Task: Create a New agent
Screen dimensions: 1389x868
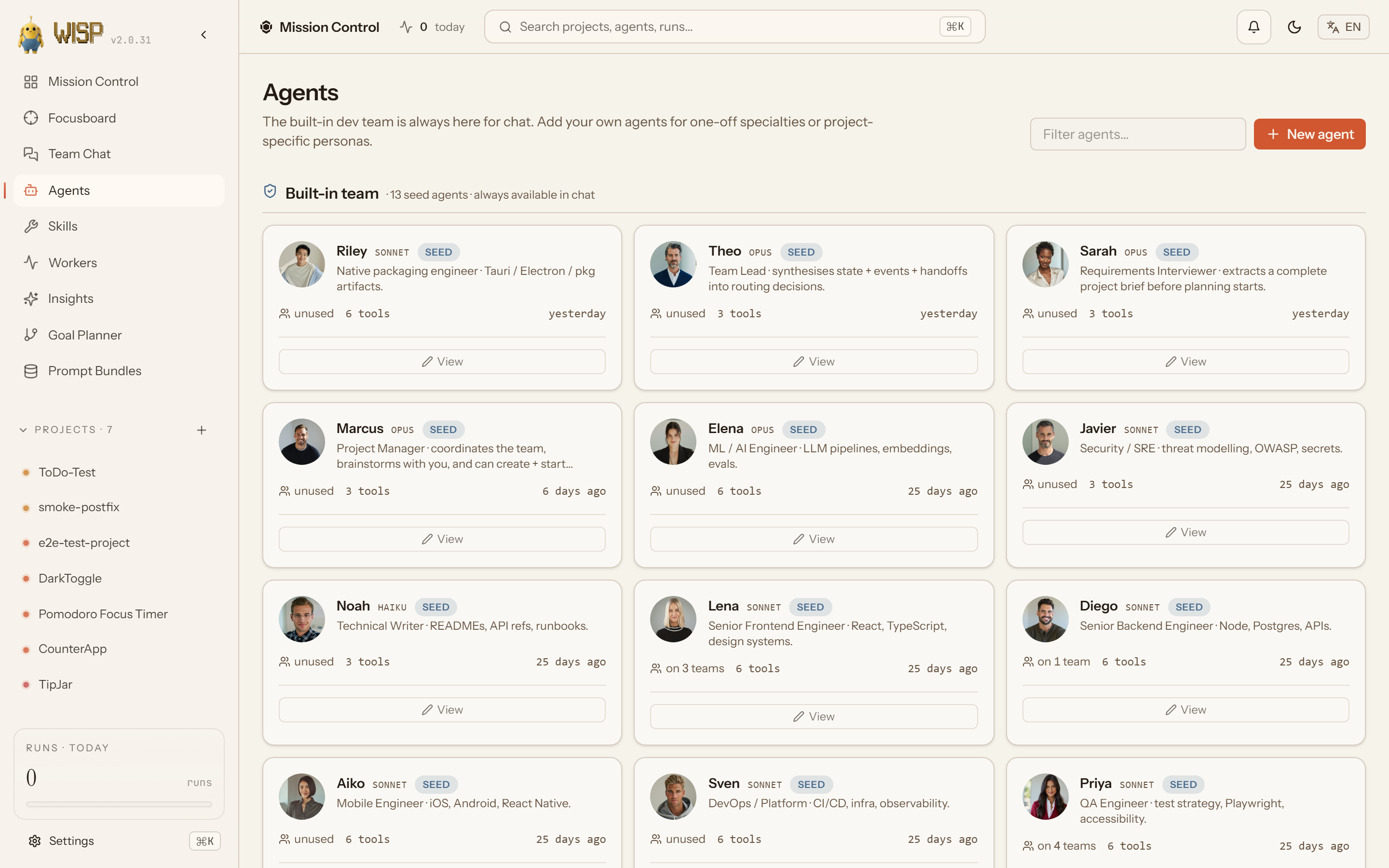Action: pyautogui.click(x=1309, y=135)
